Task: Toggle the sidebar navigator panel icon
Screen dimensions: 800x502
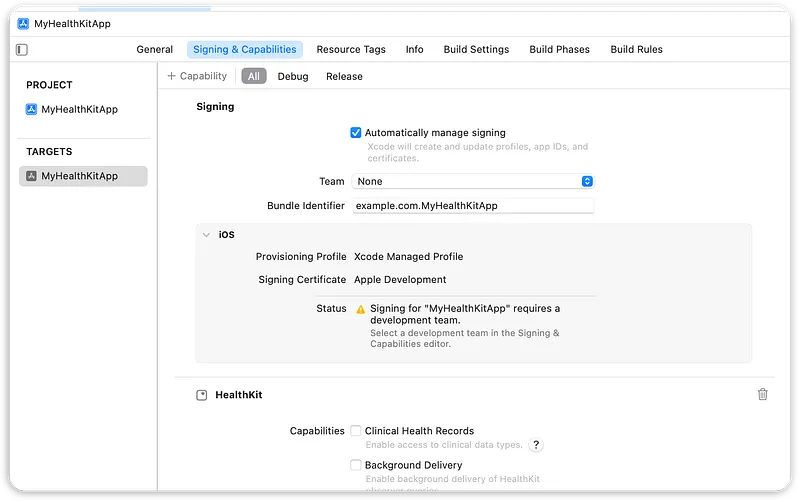Action: click(x=22, y=50)
